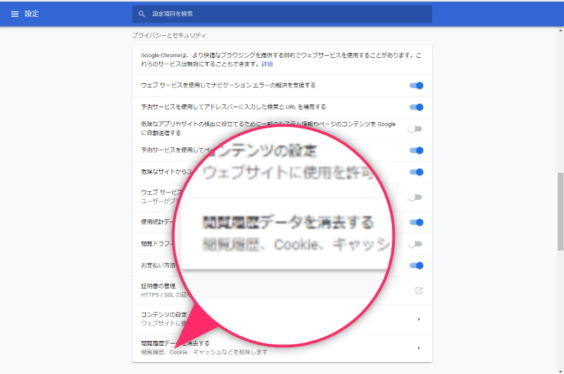Click the vertical scrollbar thumb
The width and height of the screenshot is (564, 374).
pyautogui.click(x=560, y=211)
